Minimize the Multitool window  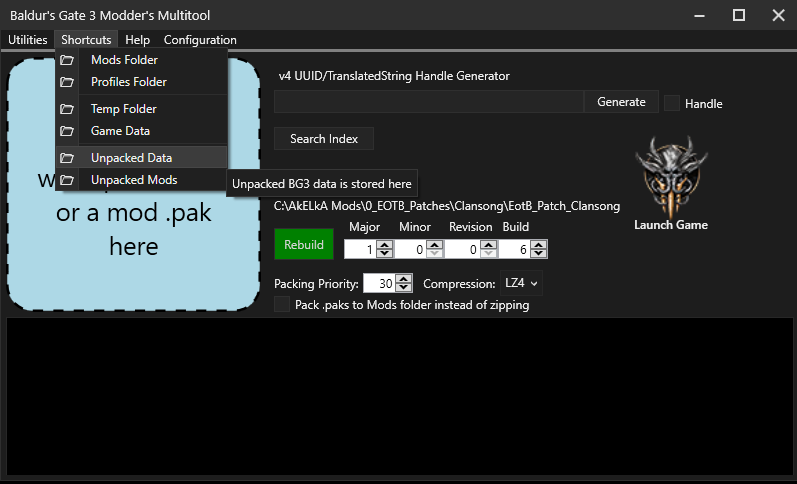[699, 15]
